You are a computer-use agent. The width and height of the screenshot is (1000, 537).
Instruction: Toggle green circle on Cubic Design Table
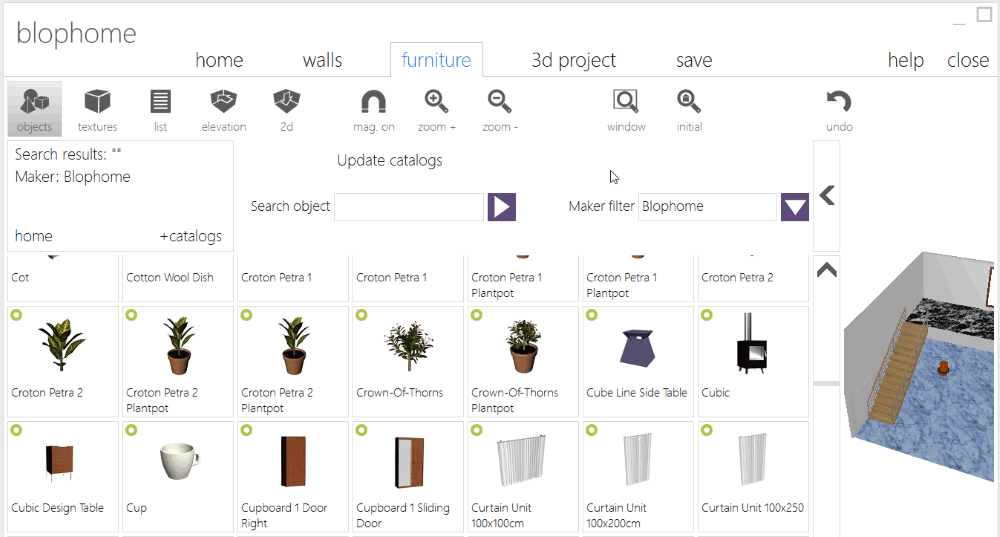16,430
